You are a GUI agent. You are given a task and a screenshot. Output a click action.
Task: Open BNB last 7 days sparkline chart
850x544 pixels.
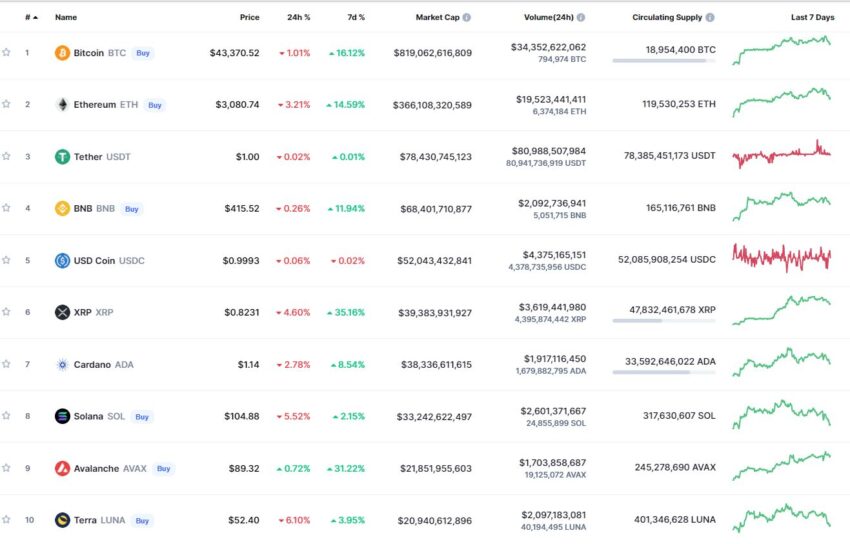[781, 207]
